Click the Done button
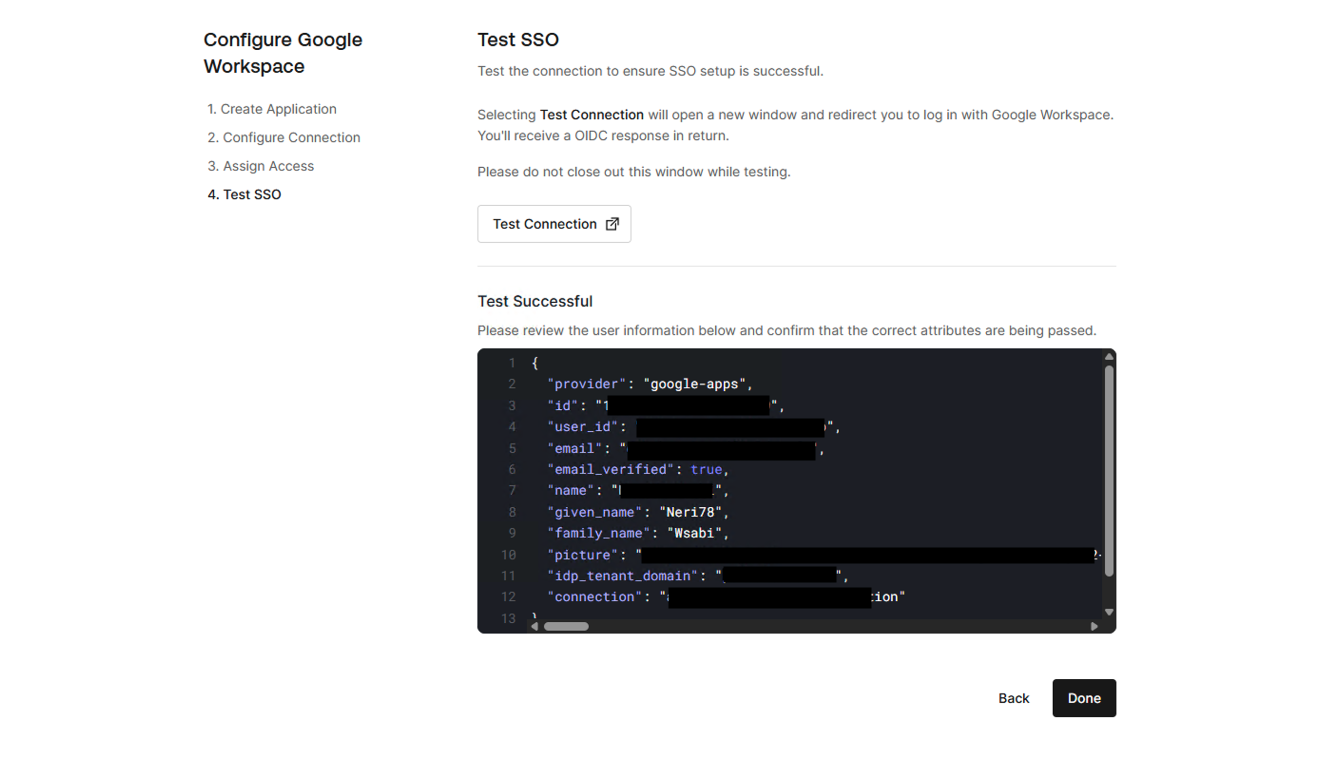 [1084, 698]
